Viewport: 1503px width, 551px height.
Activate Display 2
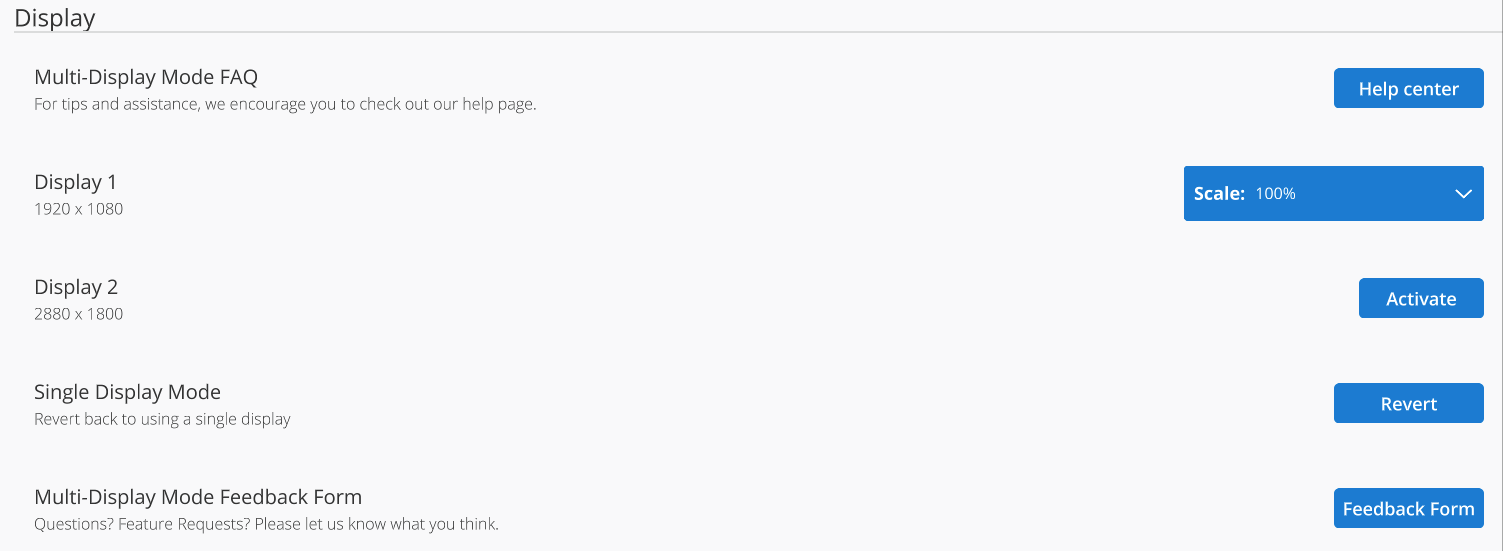coord(1420,299)
